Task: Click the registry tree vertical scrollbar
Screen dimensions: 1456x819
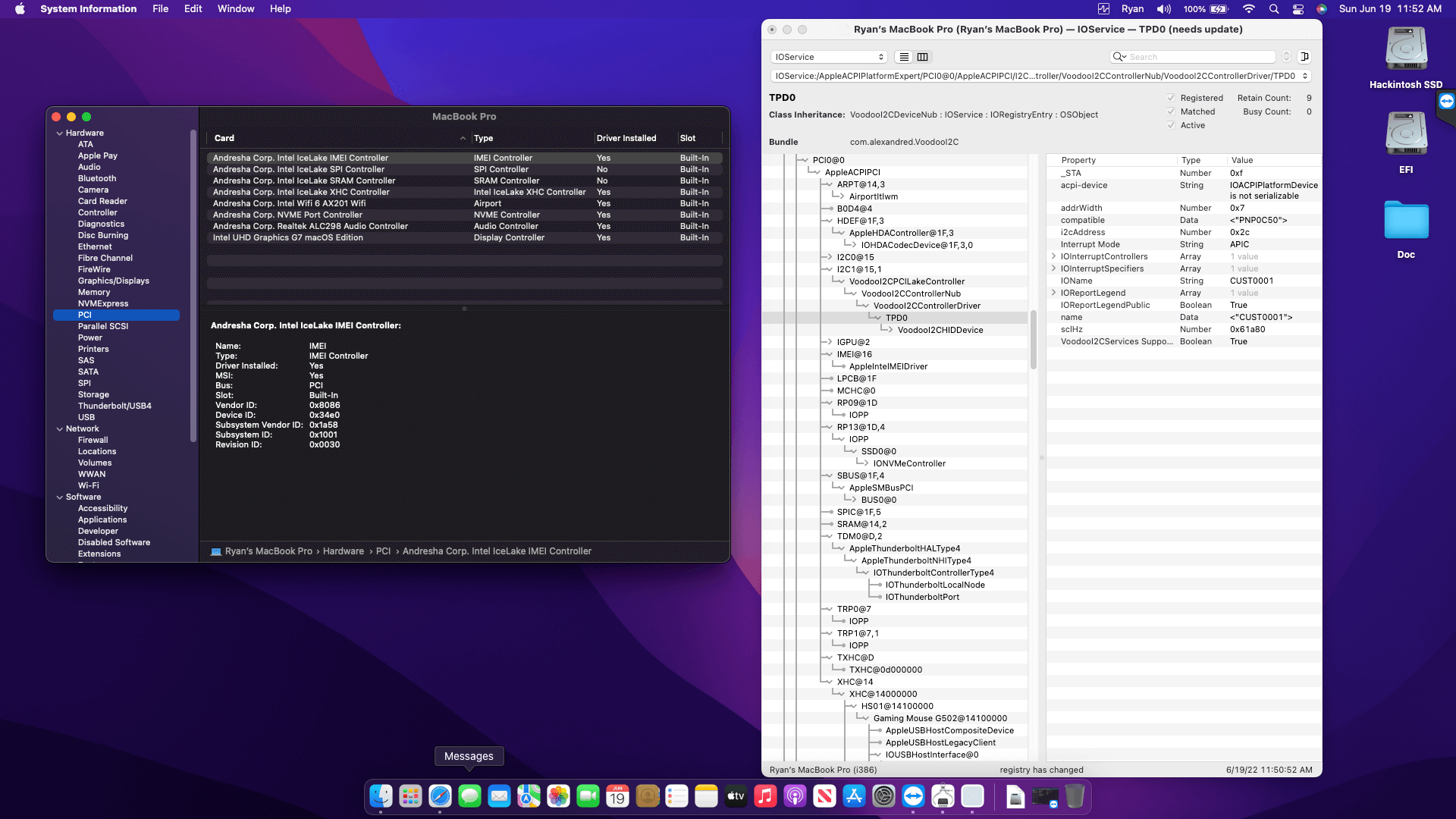Action: pyautogui.click(x=1033, y=340)
